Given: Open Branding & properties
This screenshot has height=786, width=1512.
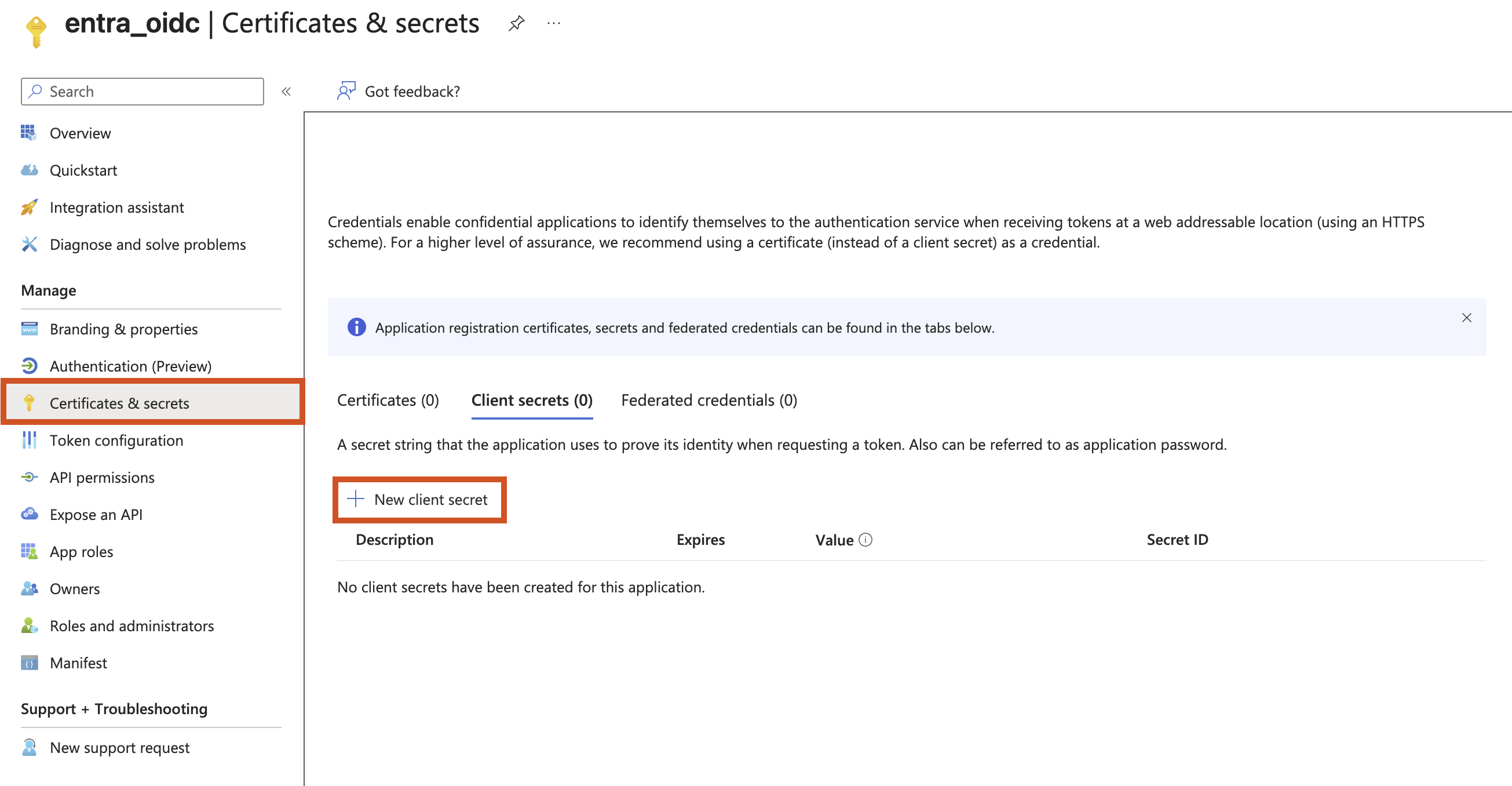Looking at the screenshot, I should (124, 329).
